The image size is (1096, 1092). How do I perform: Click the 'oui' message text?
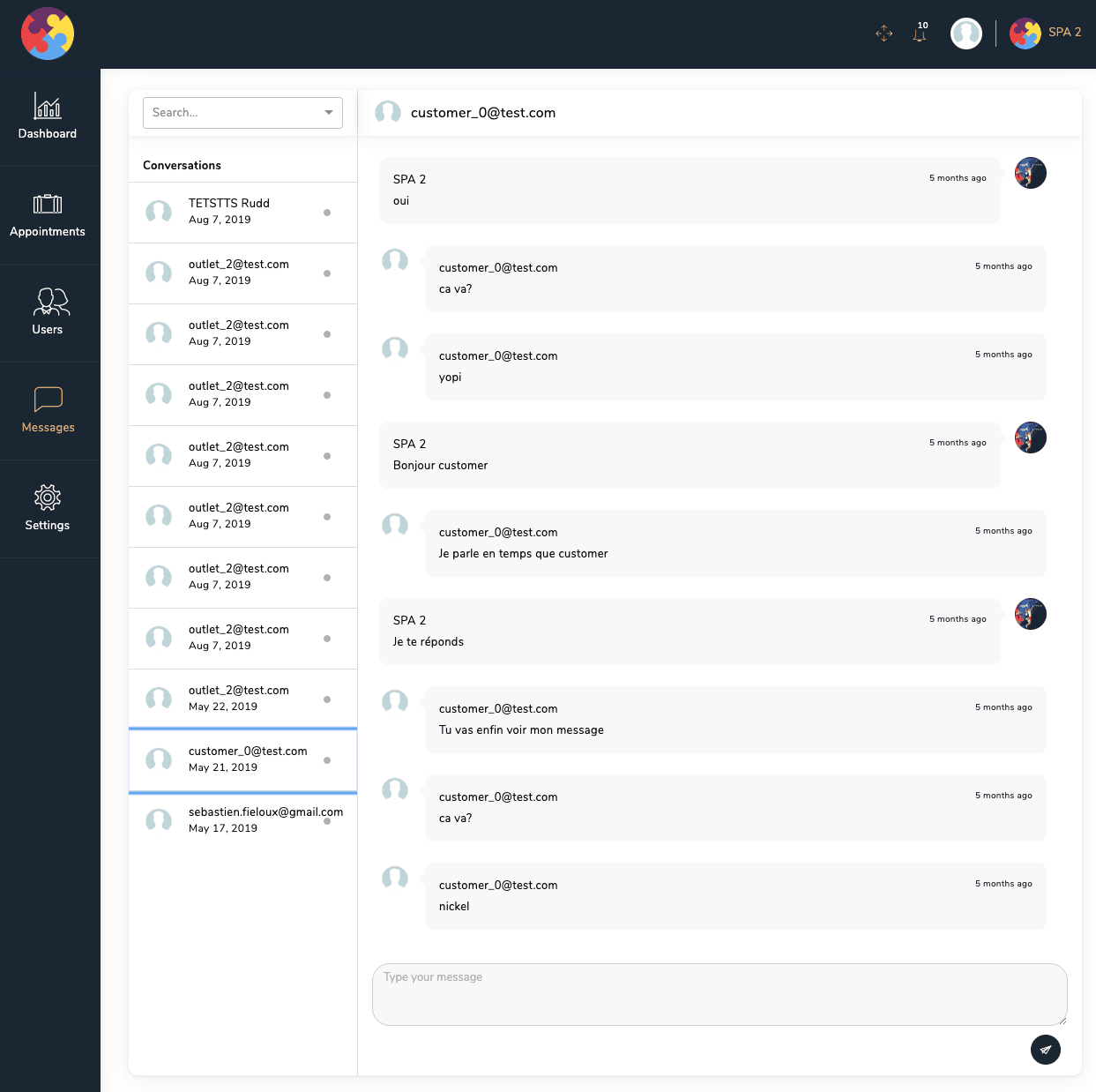point(401,201)
